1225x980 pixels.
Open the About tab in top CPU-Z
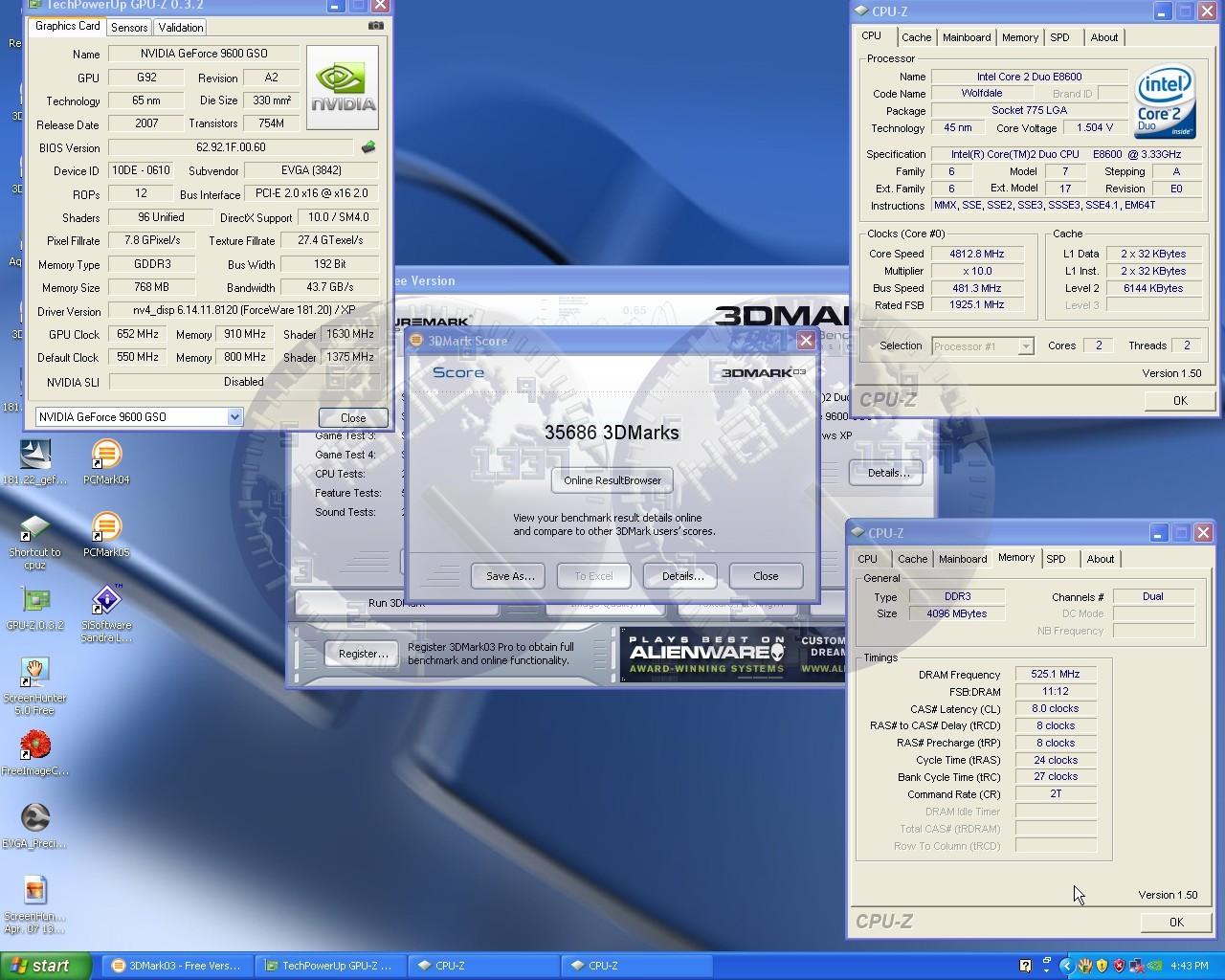click(1104, 37)
